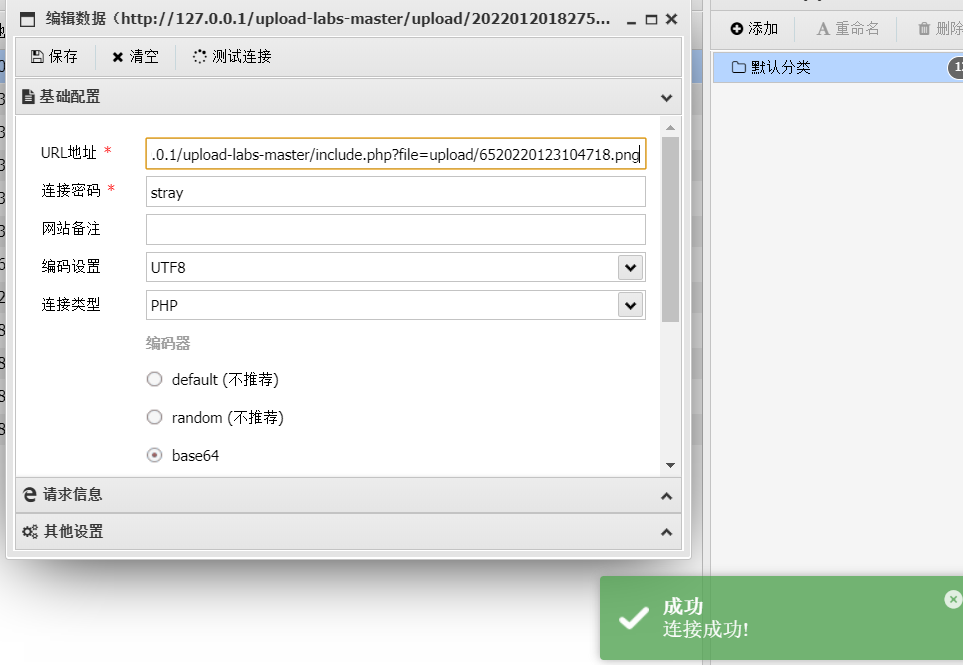This screenshot has width=963, height=665.
Task: Click the X icon beside 清空
Action: [118, 57]
